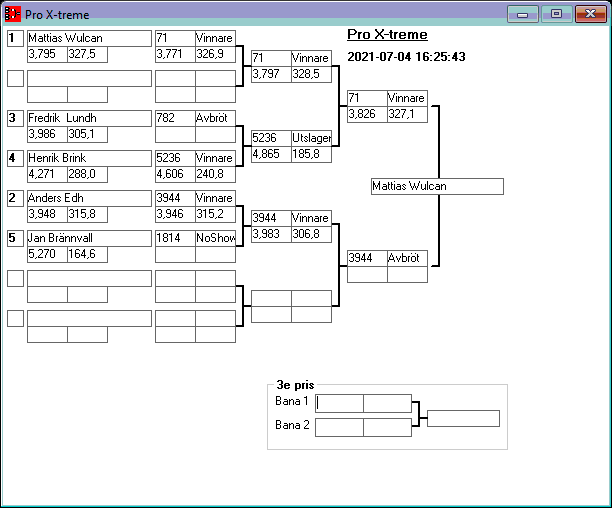612x508 pixels.
Task: Click the 5,270 time cell
Action: (x=47, y=254)
